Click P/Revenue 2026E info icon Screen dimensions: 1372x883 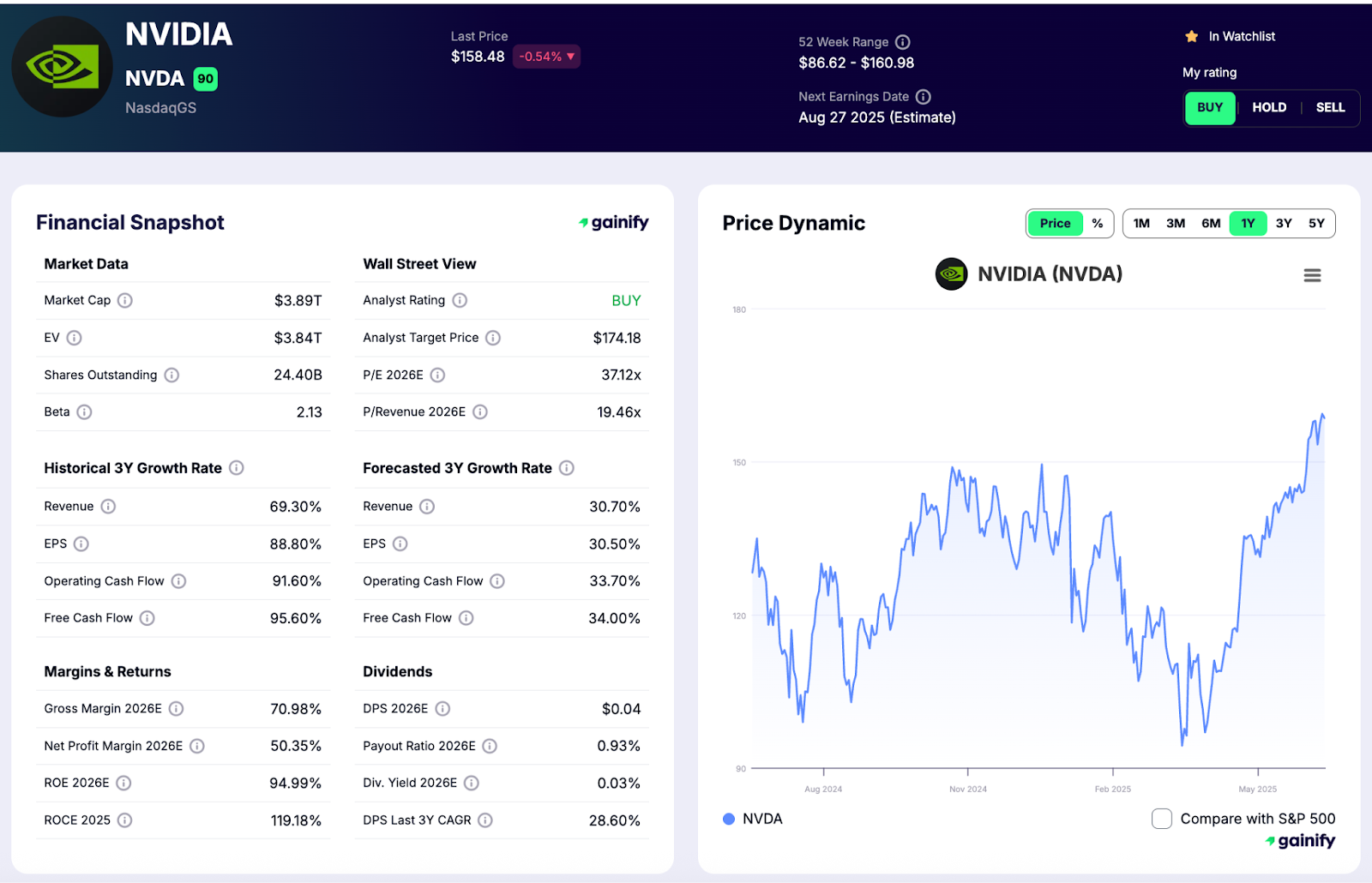480,412
